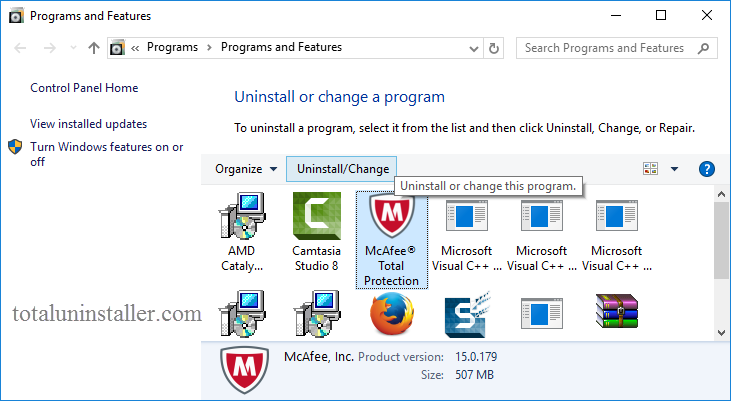The image size is (731, 401).
Task: Expand the Programs breadcrumb arrow
Action: point(209,48)
